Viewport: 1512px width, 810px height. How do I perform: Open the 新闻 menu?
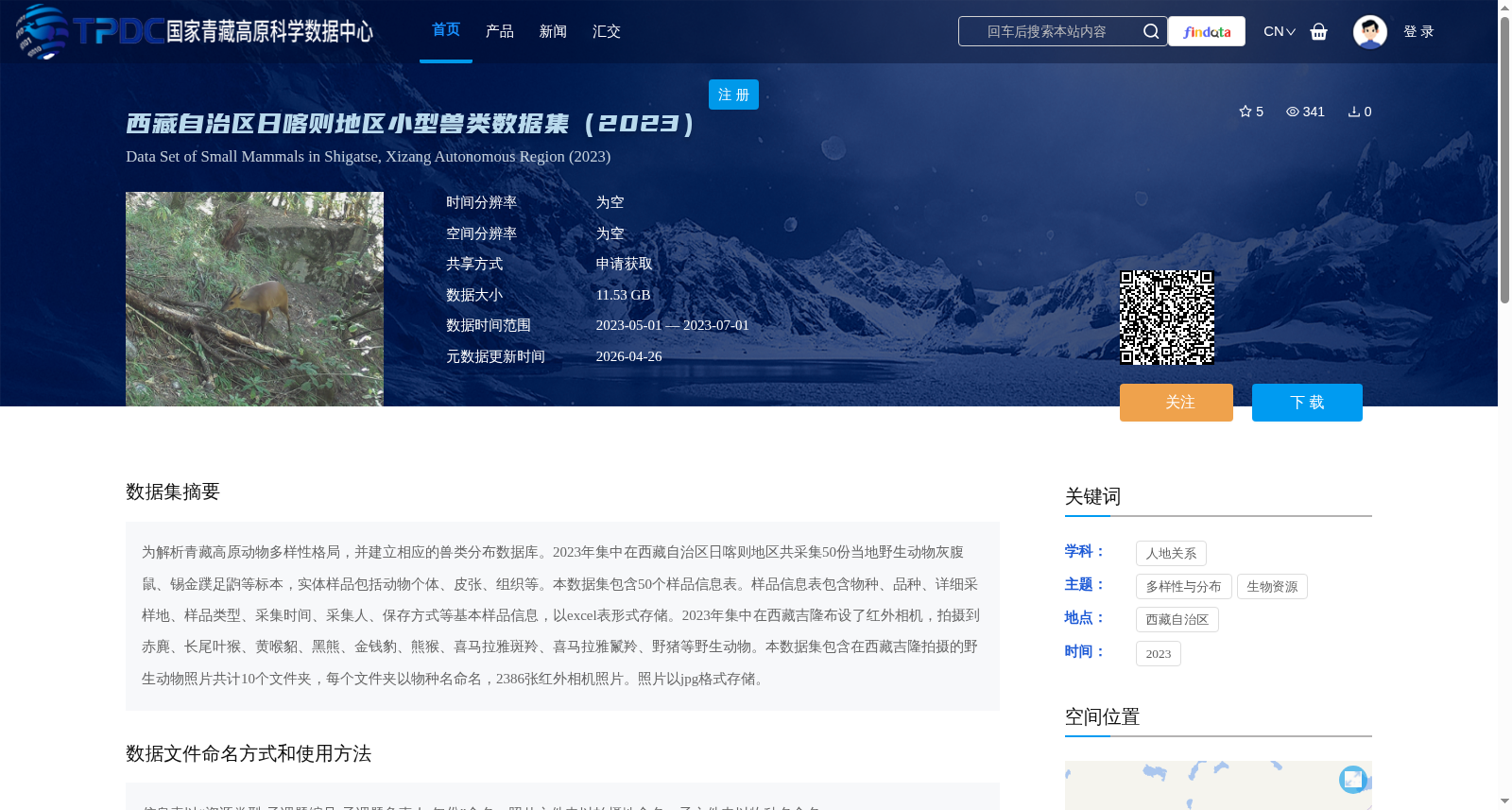point(553,31)
